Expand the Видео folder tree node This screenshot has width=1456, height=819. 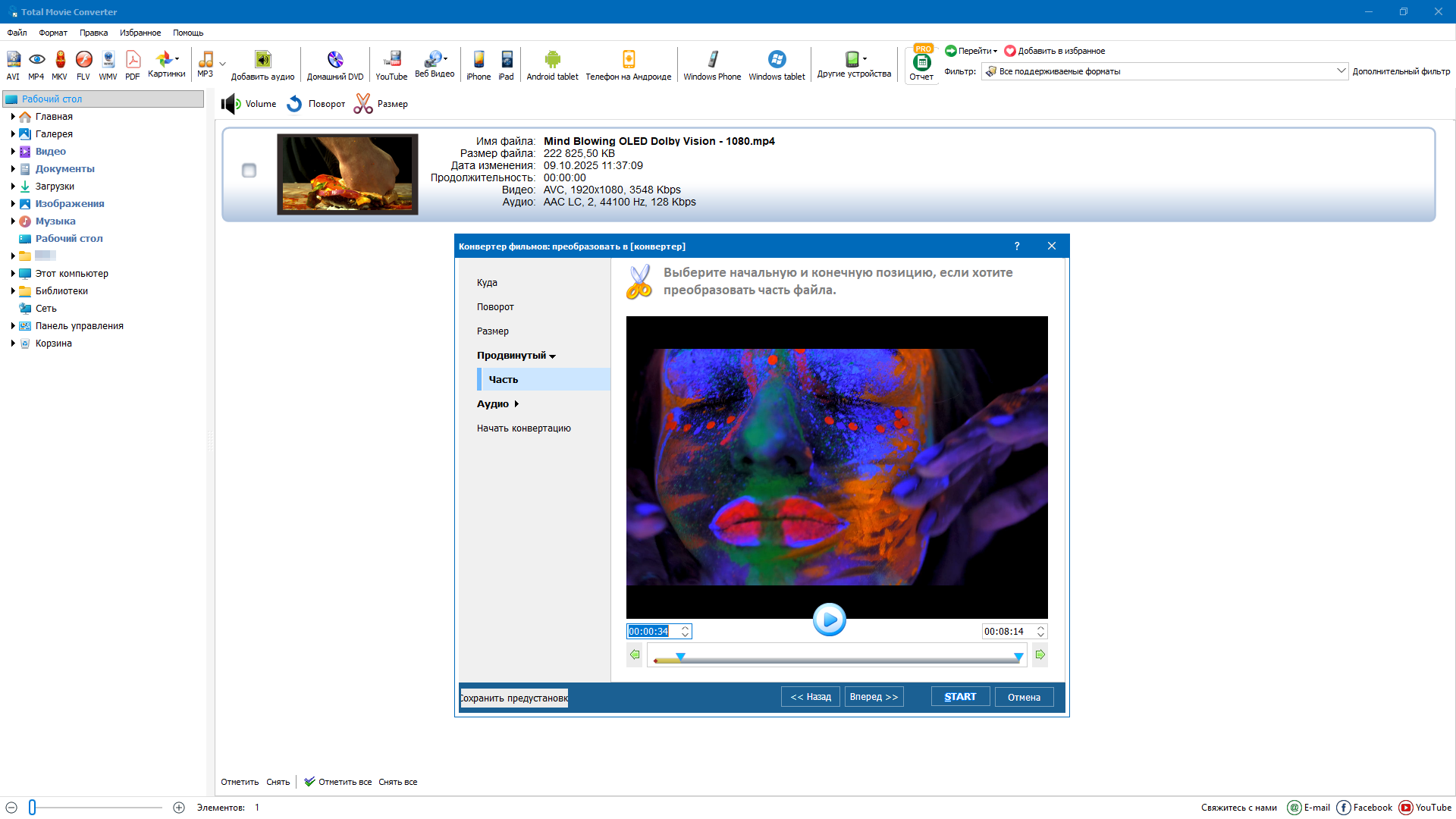(x=13, y=152)
